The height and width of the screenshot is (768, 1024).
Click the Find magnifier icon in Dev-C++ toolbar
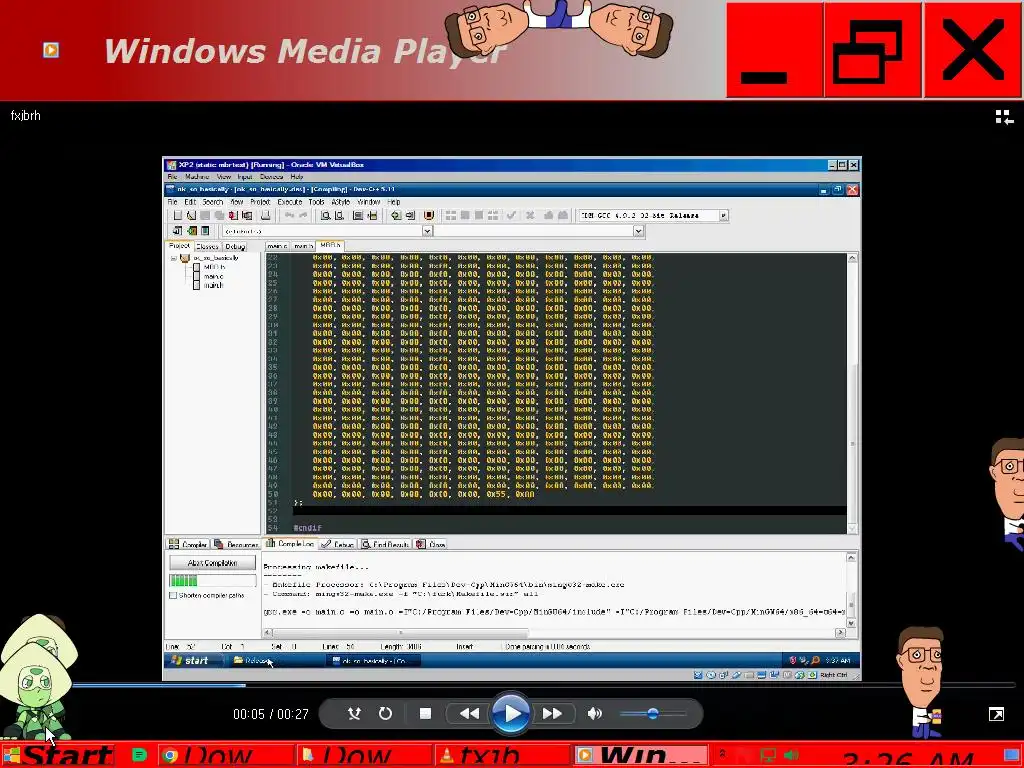coord(325,216)
